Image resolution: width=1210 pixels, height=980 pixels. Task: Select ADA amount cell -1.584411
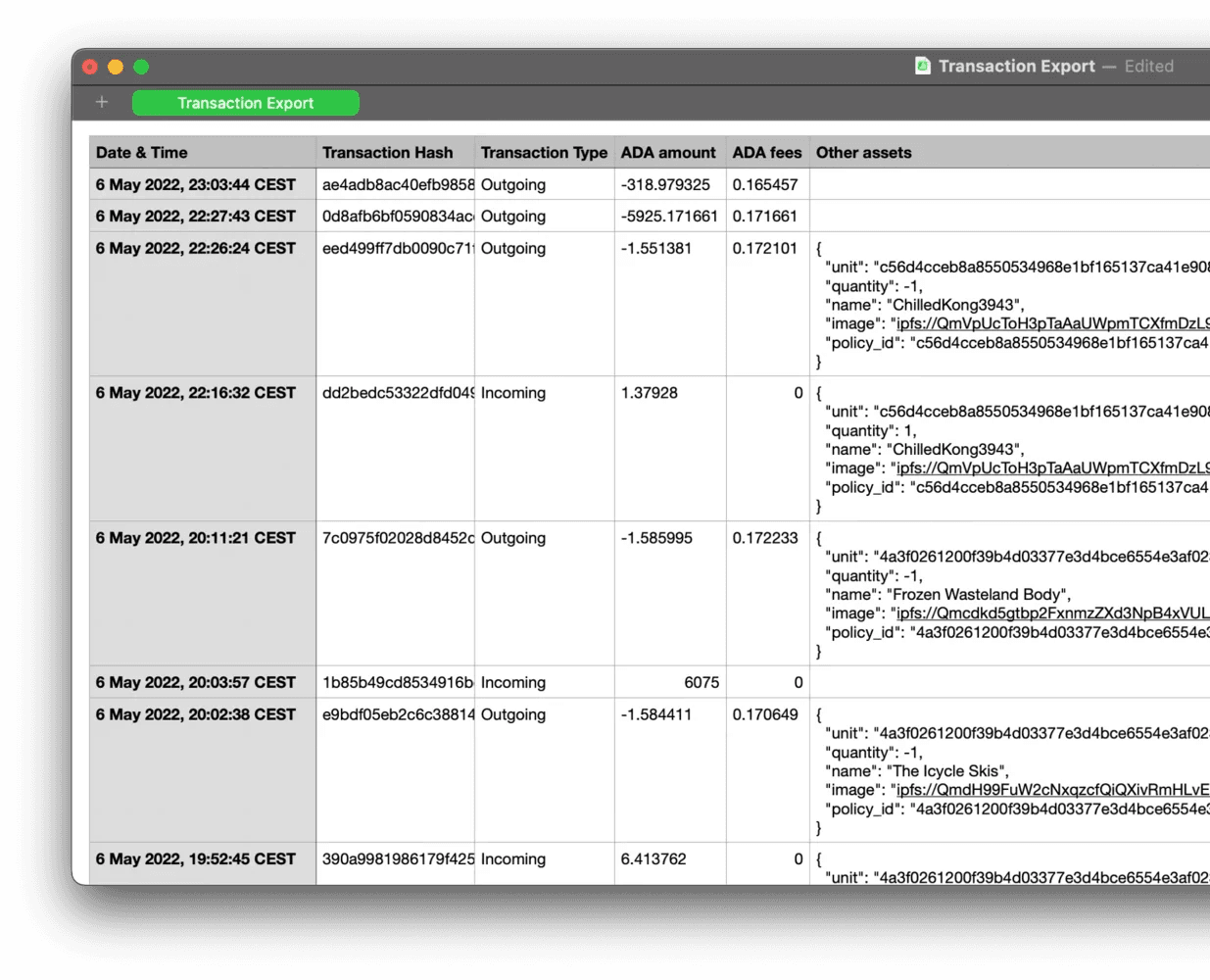tap(670, 770)
